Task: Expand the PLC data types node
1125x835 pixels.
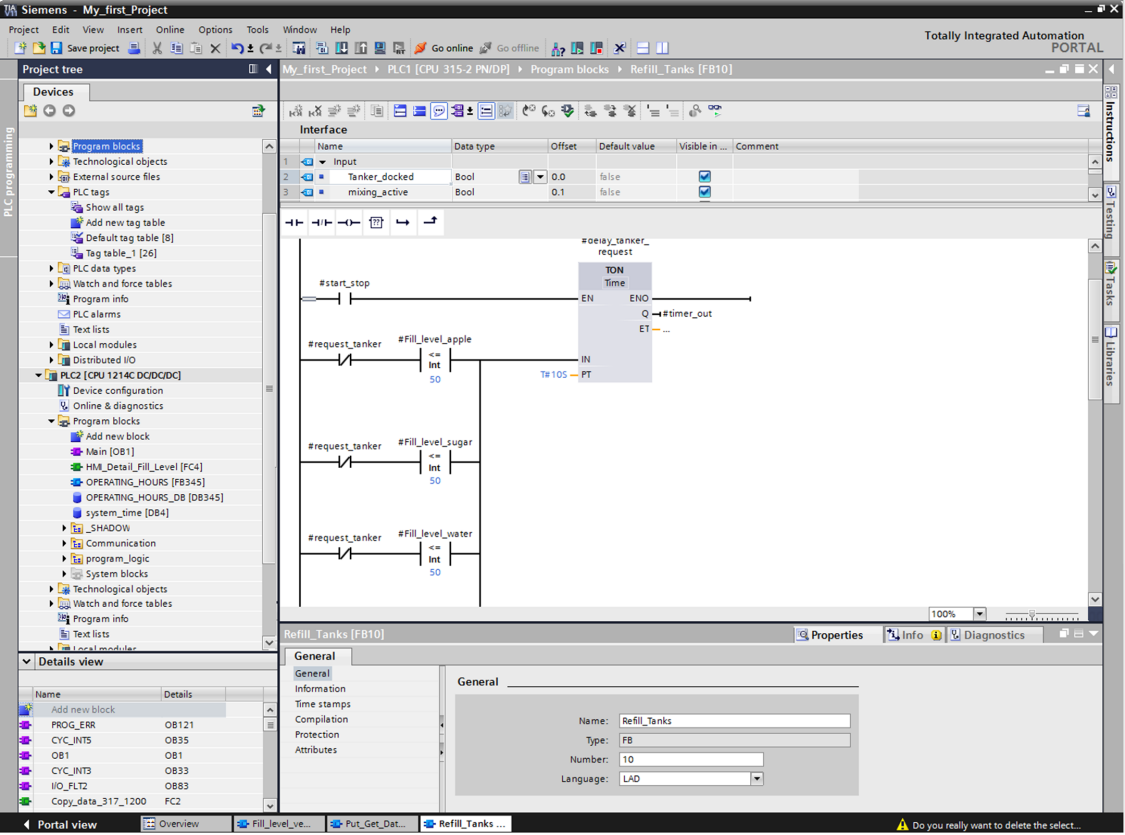Action: click(x=52, y=269)
